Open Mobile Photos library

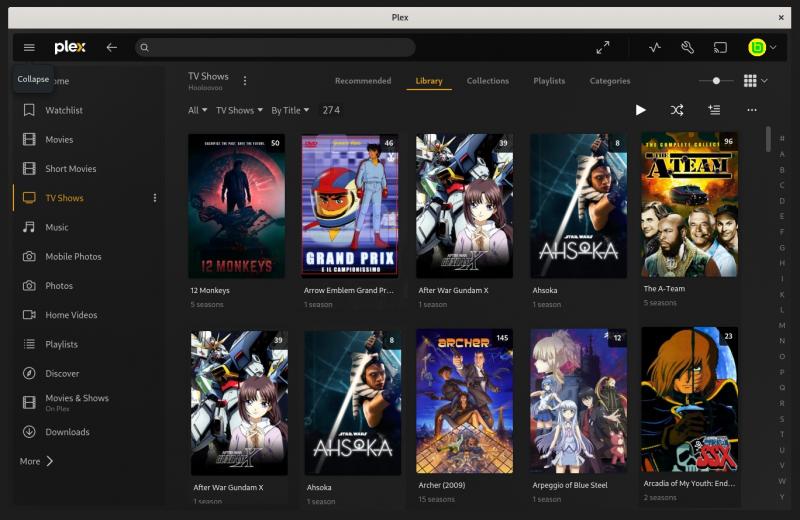(x=73, y=256)
